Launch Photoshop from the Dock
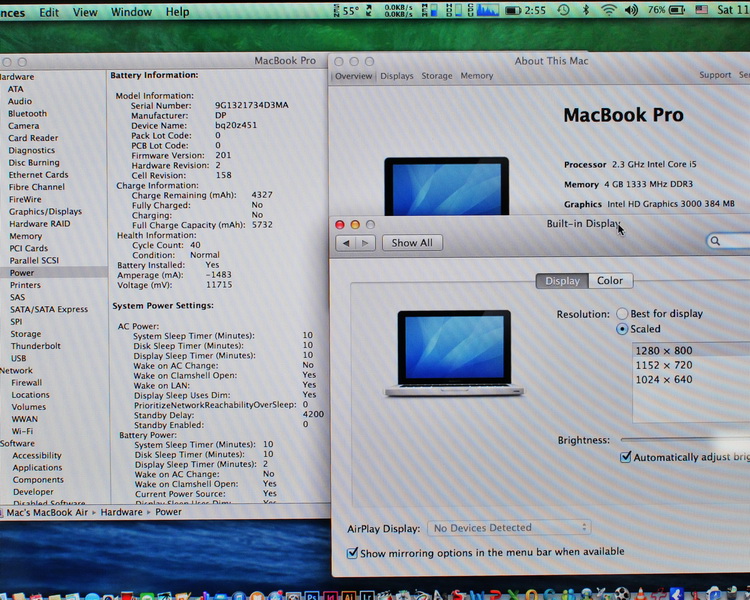The width and height of the screenshot is (750, 600). tap(312, 596)
